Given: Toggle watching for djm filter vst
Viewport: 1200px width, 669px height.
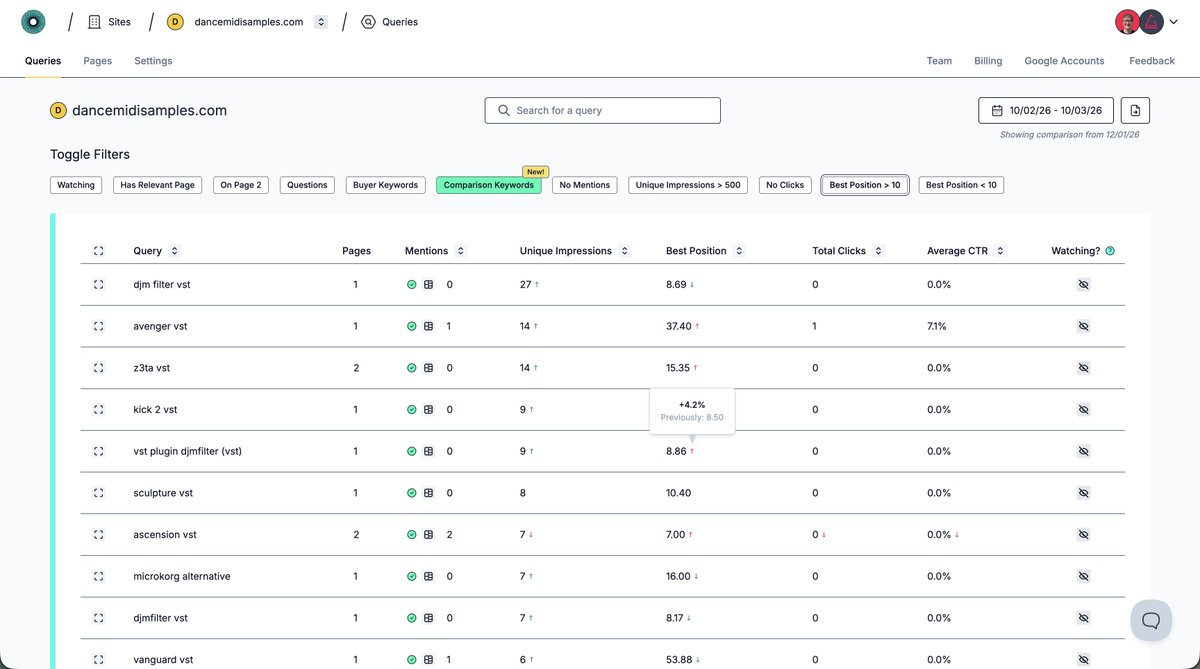Looking at the screenshot, I should click(x=1083, y=285).
